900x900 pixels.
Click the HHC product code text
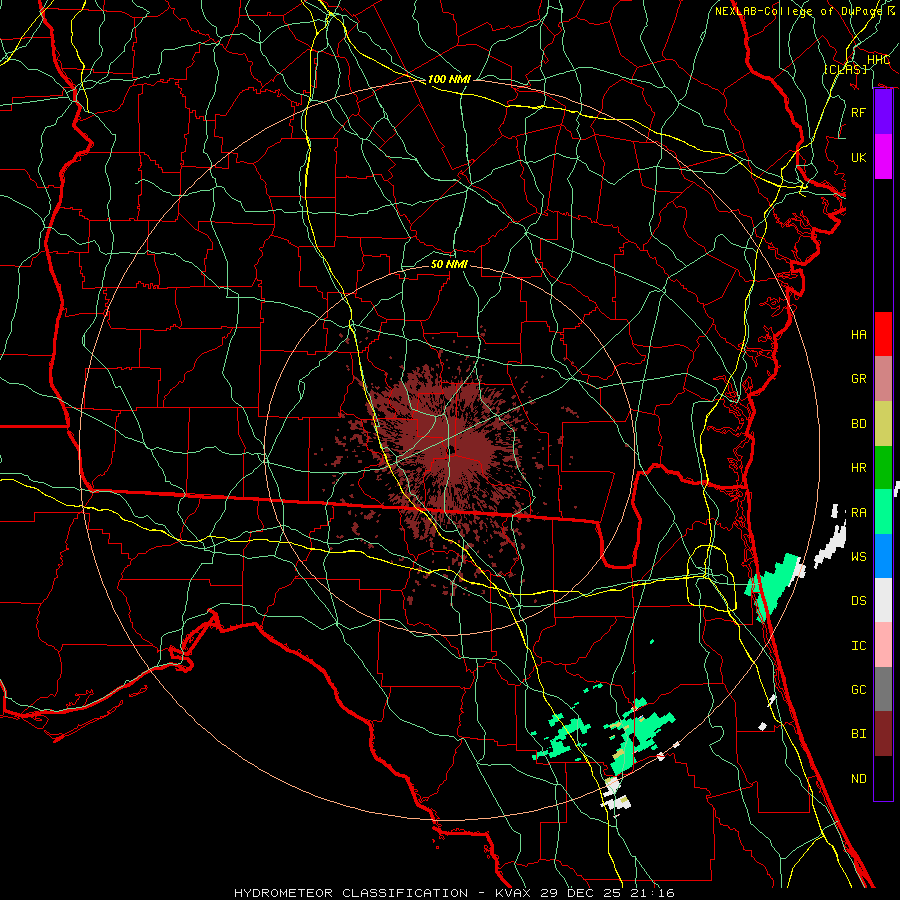click(878, 60)
